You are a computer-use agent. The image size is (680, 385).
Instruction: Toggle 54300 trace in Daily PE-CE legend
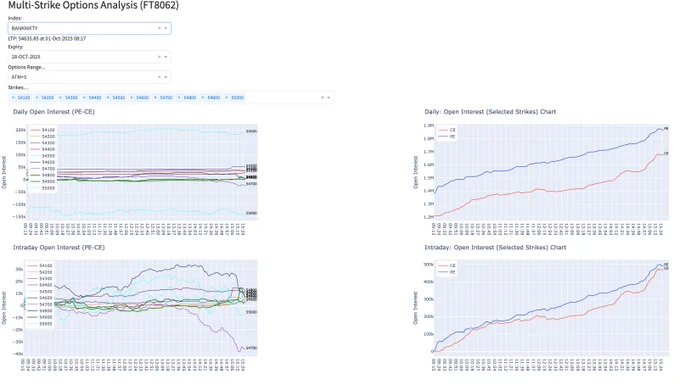click(42, 143)
